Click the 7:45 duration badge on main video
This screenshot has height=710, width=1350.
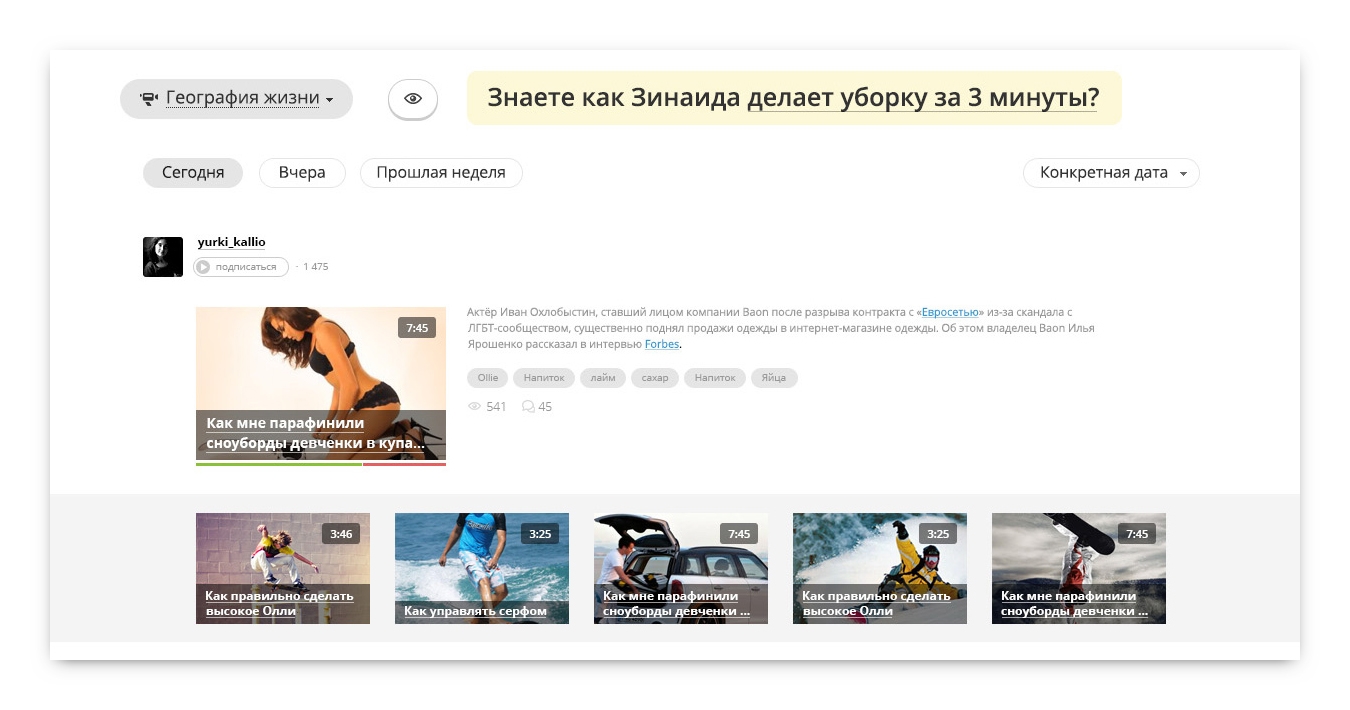417,328
